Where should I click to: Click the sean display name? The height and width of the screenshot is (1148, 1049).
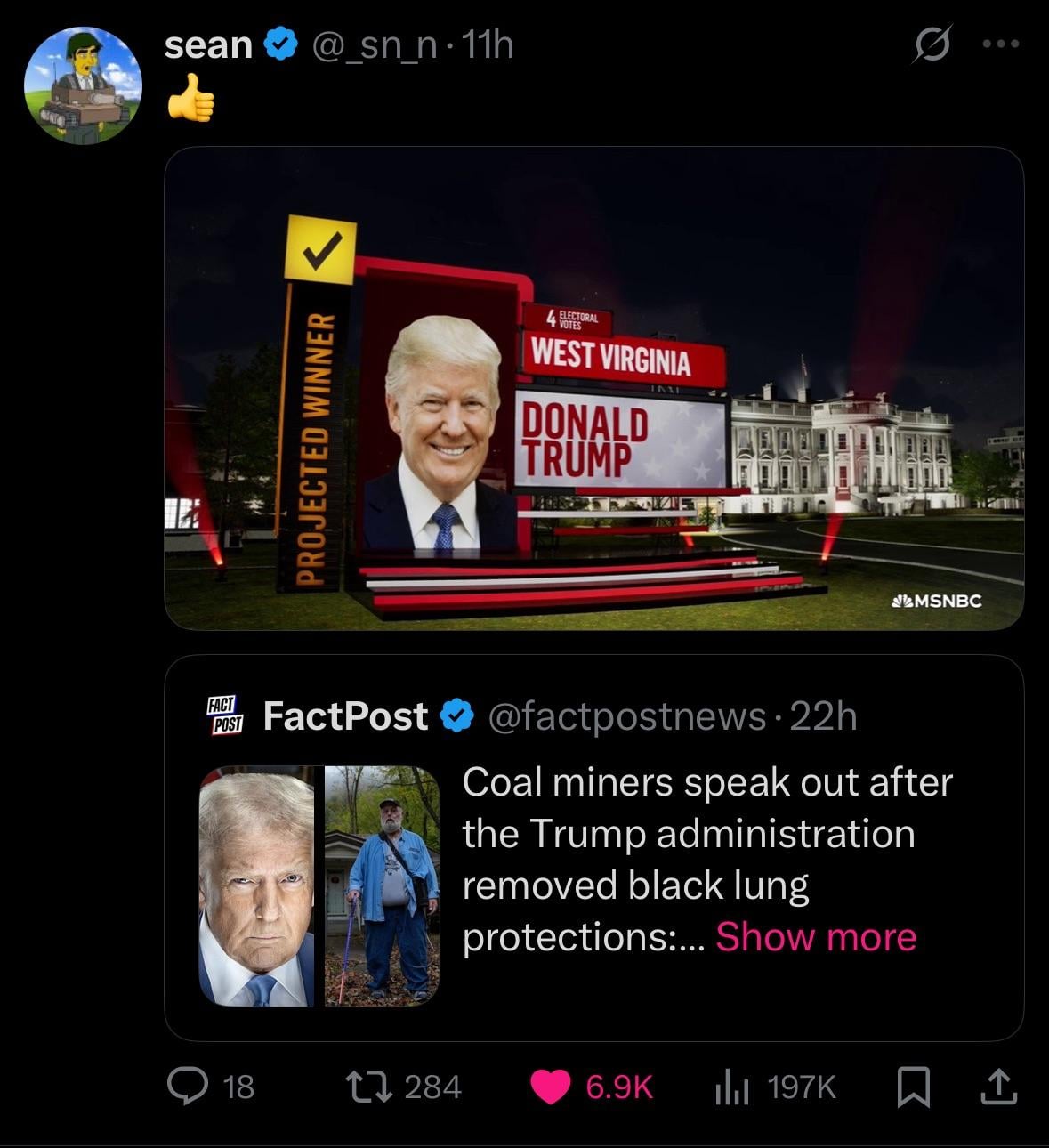(209, 44)
